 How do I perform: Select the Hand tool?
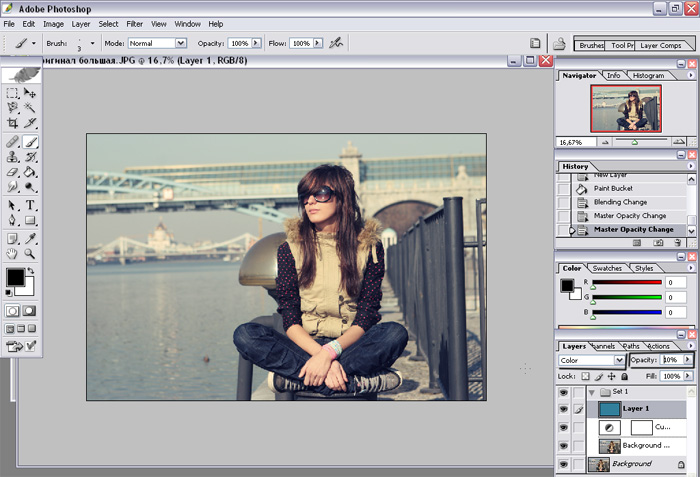coord(12,254)
